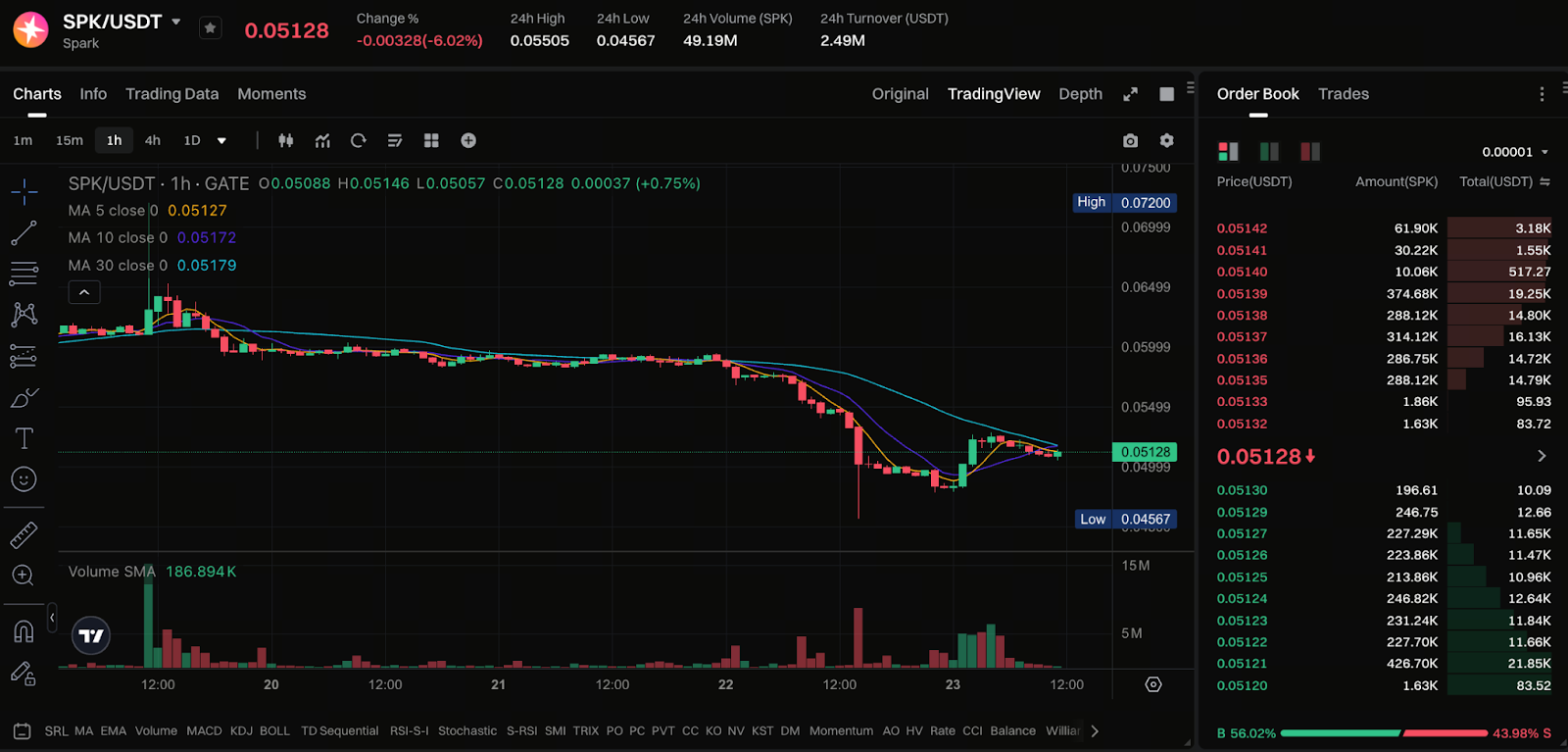Toggle magnet mode
The image size is (1568, 752).
24,631
